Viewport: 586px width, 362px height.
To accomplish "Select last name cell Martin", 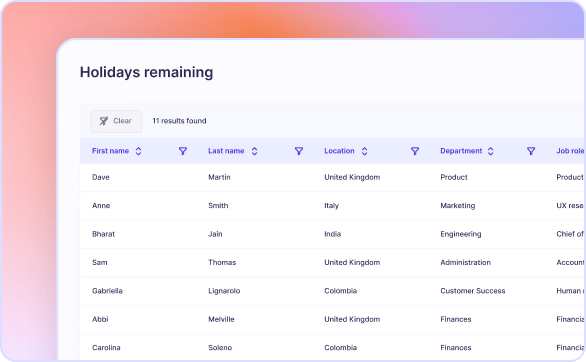I will (219, 177).
